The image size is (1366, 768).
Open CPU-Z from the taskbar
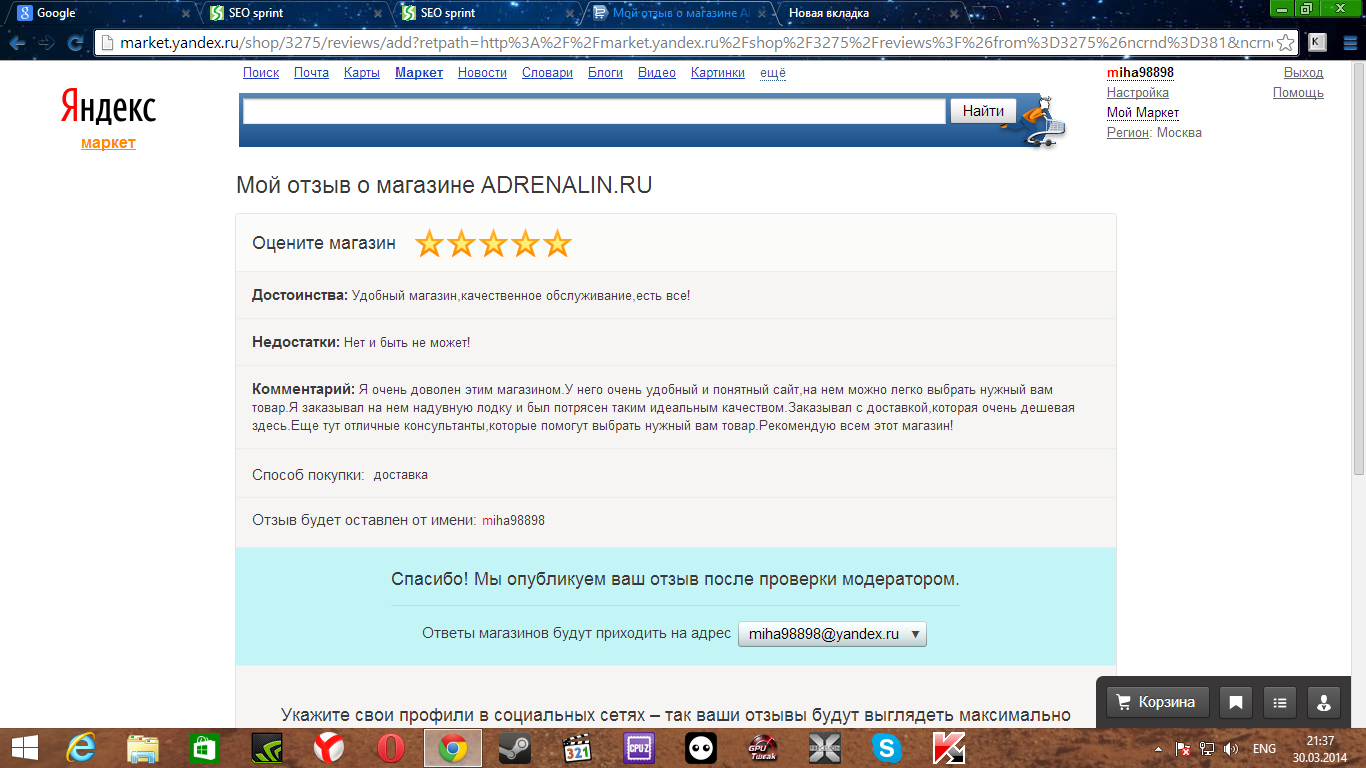click(x=638, y=748)
